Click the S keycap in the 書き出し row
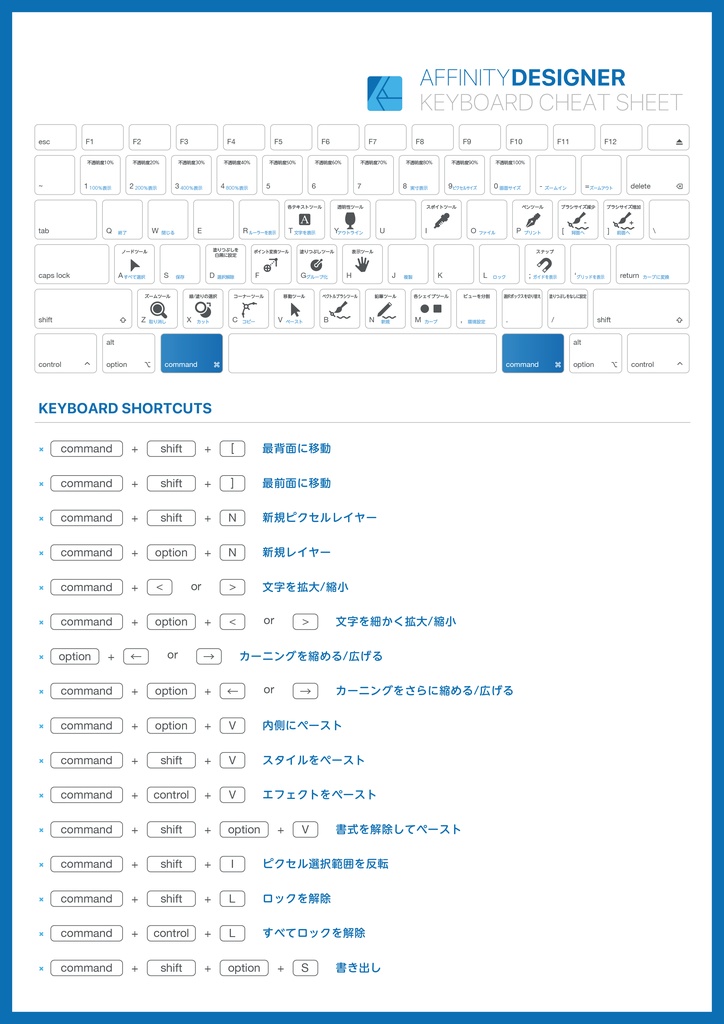Image resolution: width=724 pixels, height=1024 pixels. tap(305, 968)
